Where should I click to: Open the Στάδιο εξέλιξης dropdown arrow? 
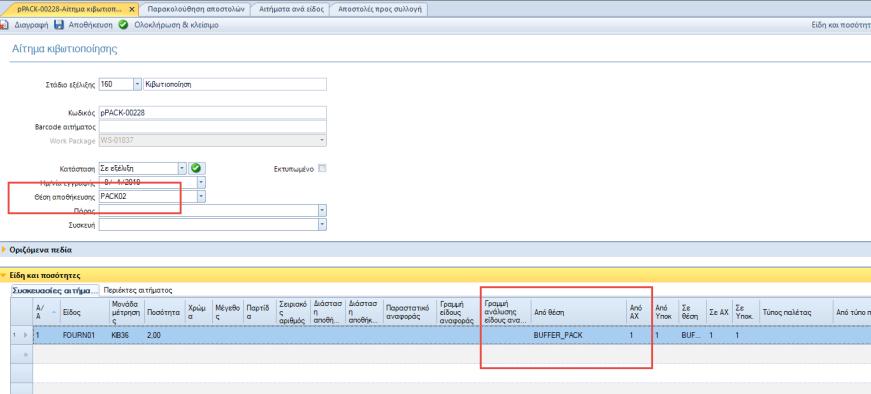[137, 84]
